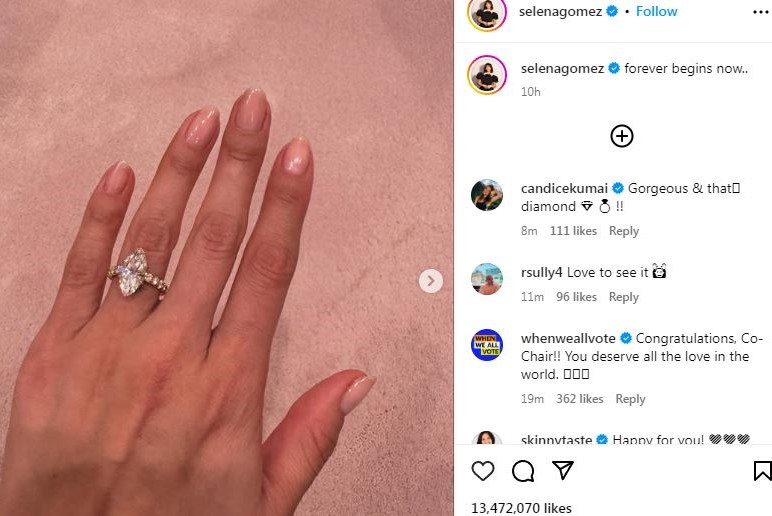Reply to candicekumai's comment
Image resolution: width=772 pixels, height=516 pixels.
point(624,231)
